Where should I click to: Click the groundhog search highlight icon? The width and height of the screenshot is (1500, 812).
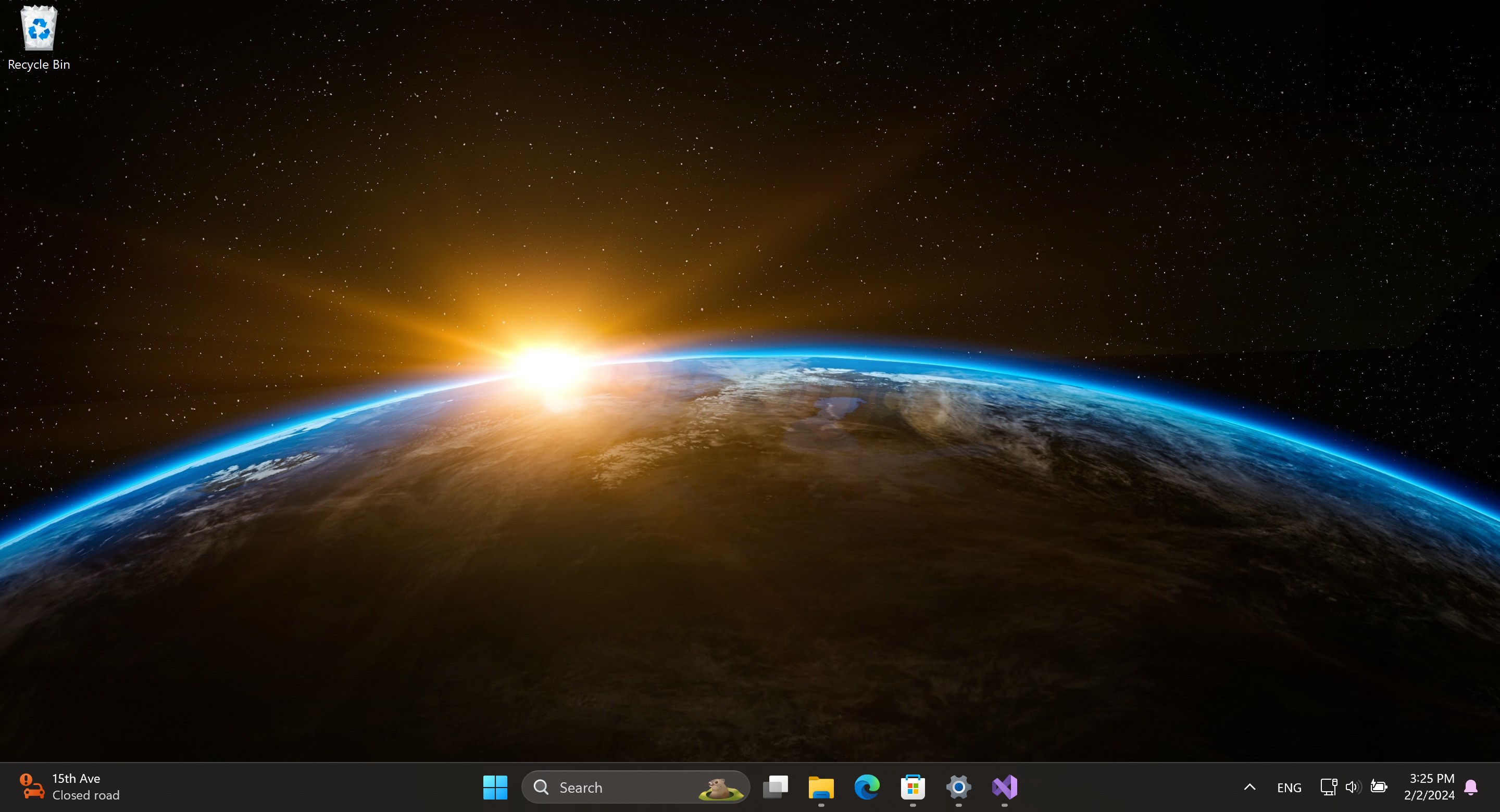coord(721,788)
